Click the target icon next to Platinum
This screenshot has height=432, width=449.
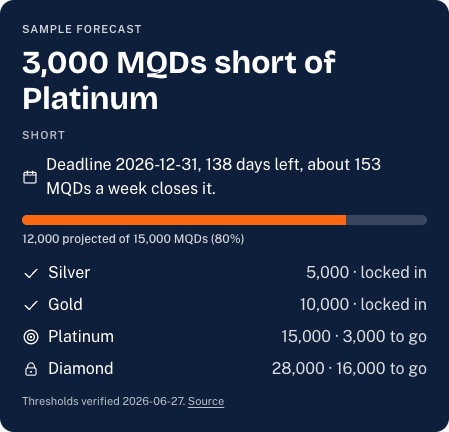[31, 337]
